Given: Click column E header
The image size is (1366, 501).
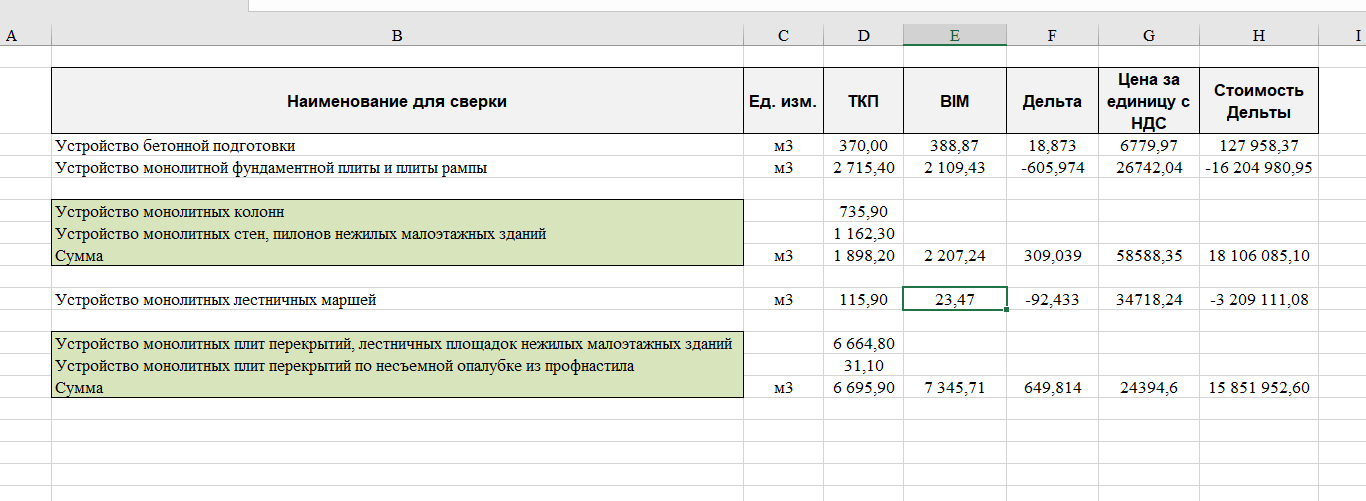Looking at the screenshot, I should point(954,36).
